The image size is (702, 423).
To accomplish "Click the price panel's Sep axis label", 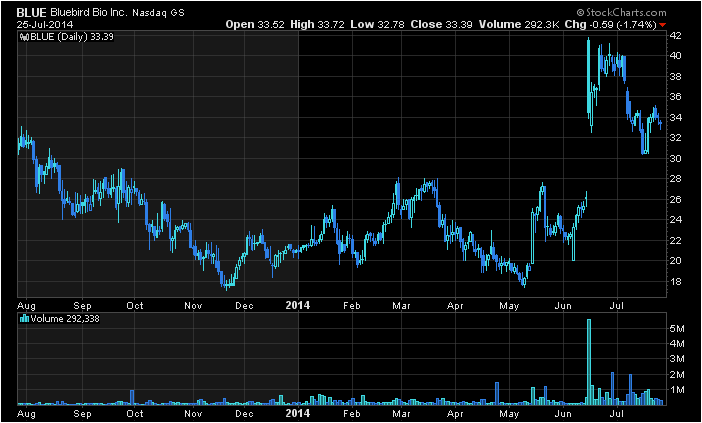I will click(x=82, y=306).
